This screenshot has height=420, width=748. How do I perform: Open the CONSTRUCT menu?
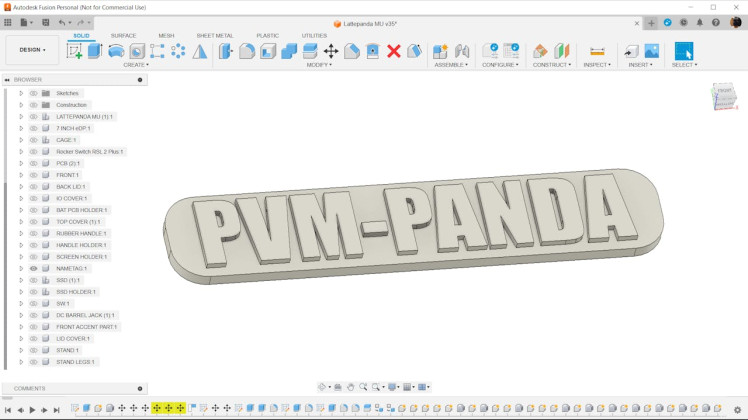tap(551, 65)
